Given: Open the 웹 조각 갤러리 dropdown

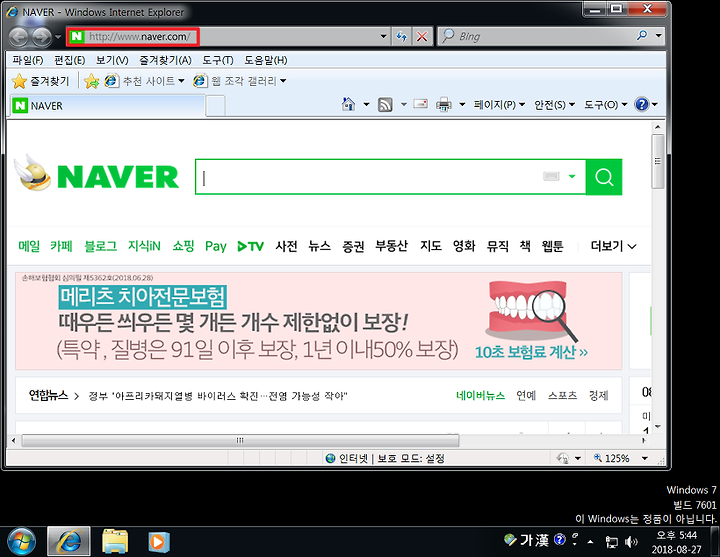Looking at the screenshot, I should (240, 81).
